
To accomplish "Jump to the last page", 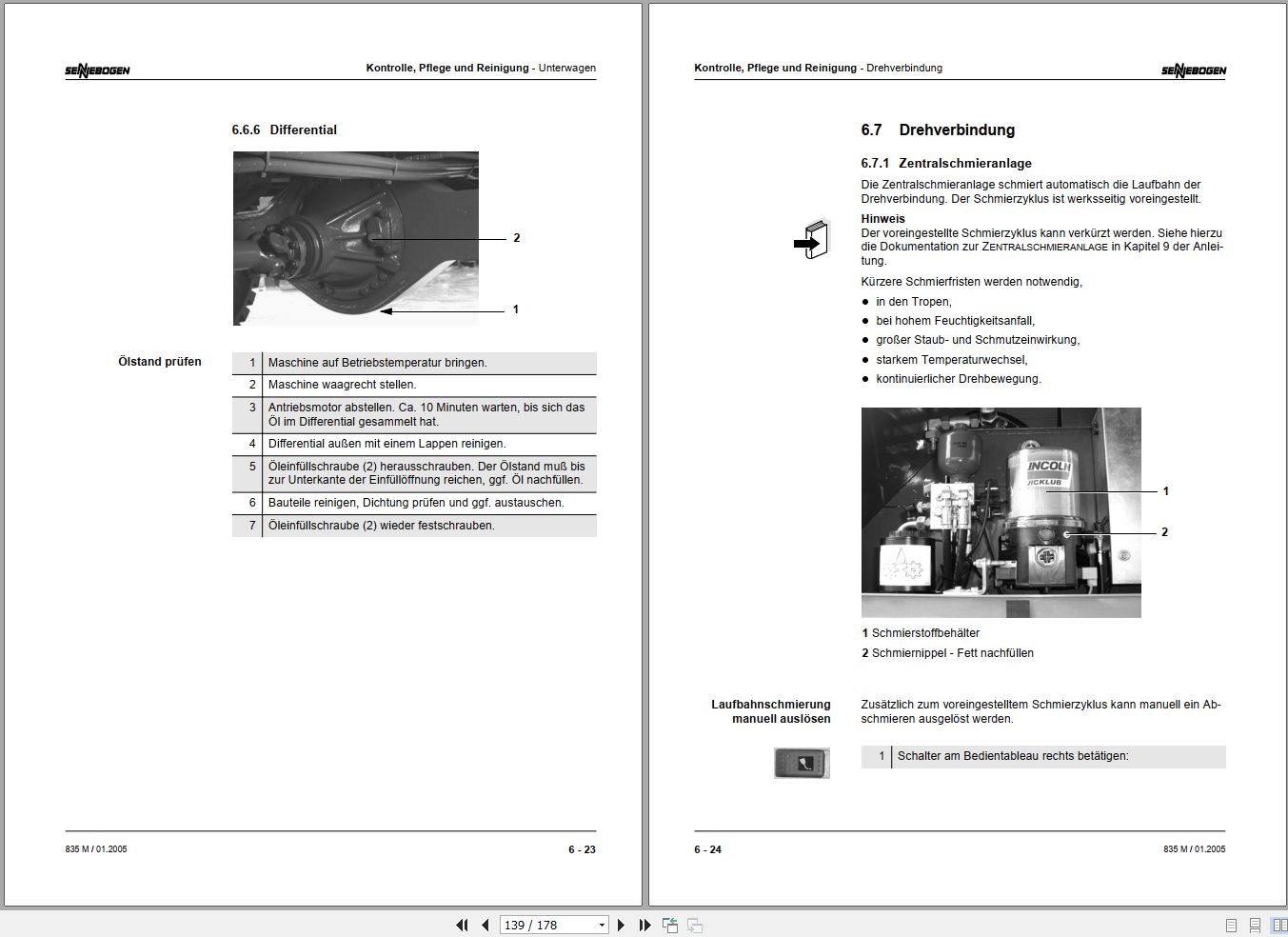I will [x=644, y=925].
